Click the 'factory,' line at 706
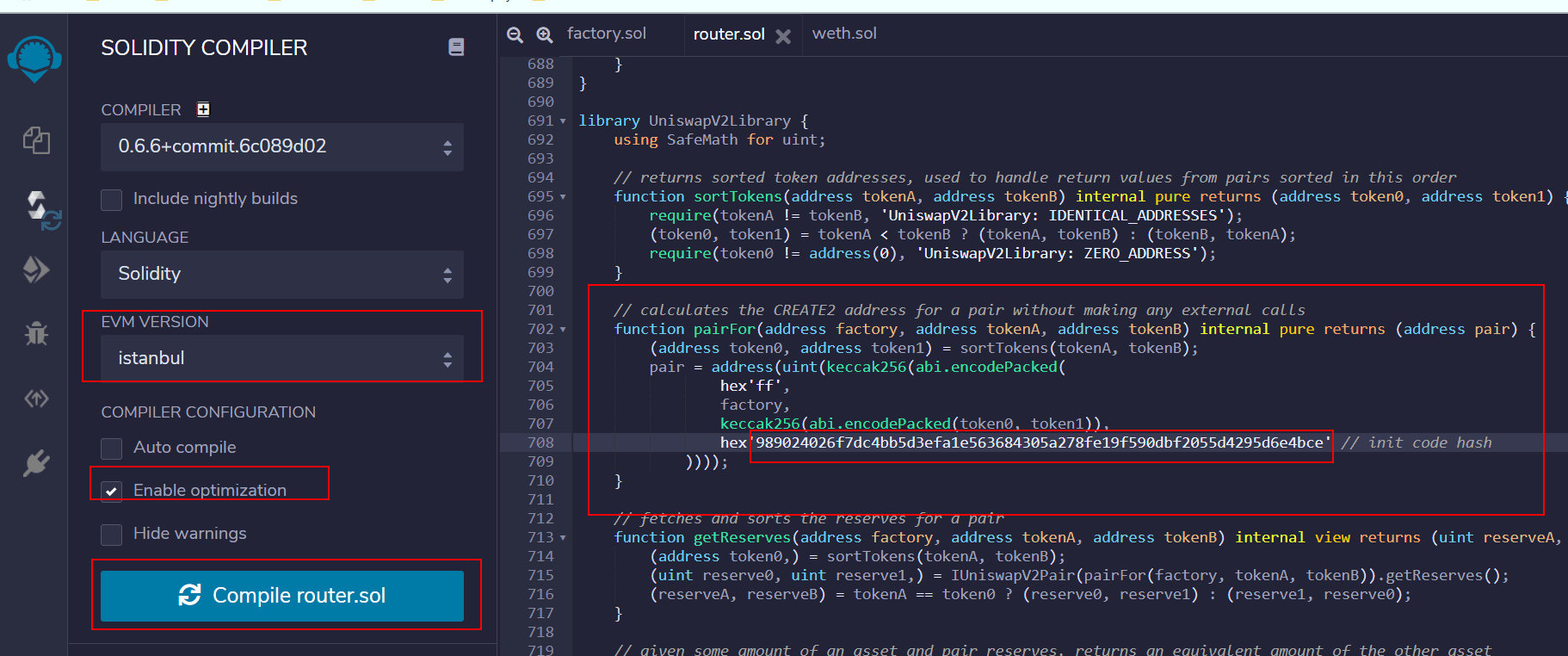 point(755,405)
